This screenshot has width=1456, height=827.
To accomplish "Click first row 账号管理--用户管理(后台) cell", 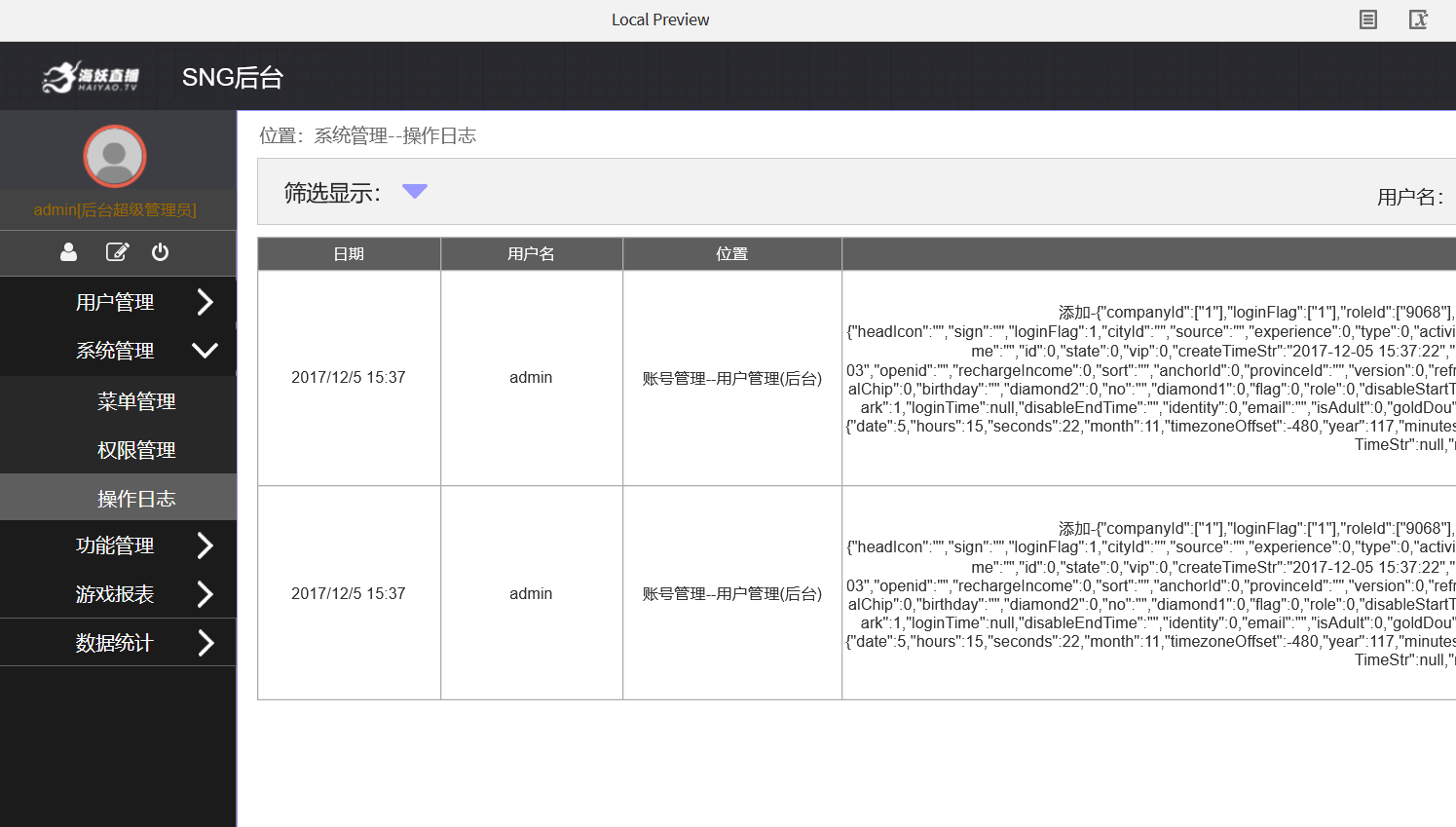I will click(732, 378).
